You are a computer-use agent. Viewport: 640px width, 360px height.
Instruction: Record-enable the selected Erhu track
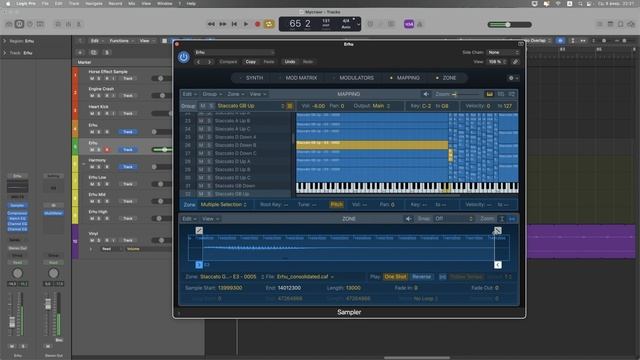click(107, 149)
